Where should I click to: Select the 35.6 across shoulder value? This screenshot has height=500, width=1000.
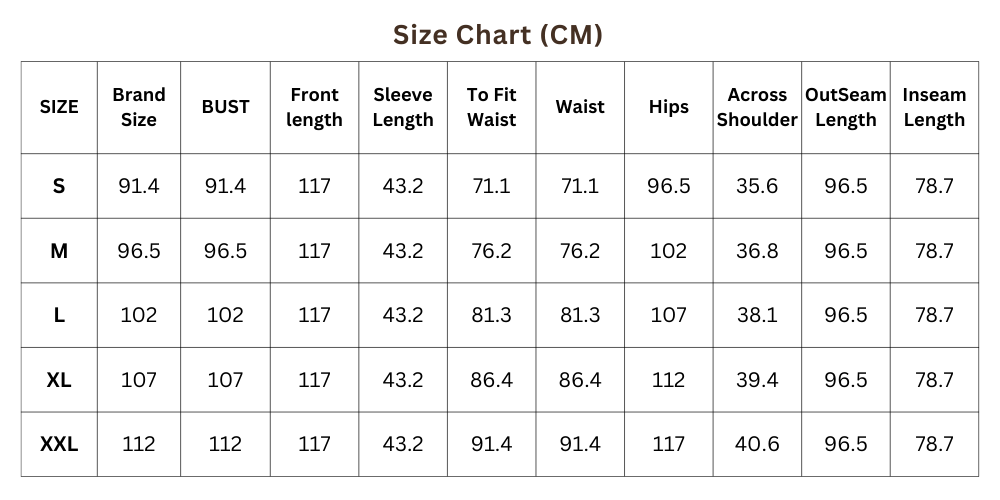[757, 186]
